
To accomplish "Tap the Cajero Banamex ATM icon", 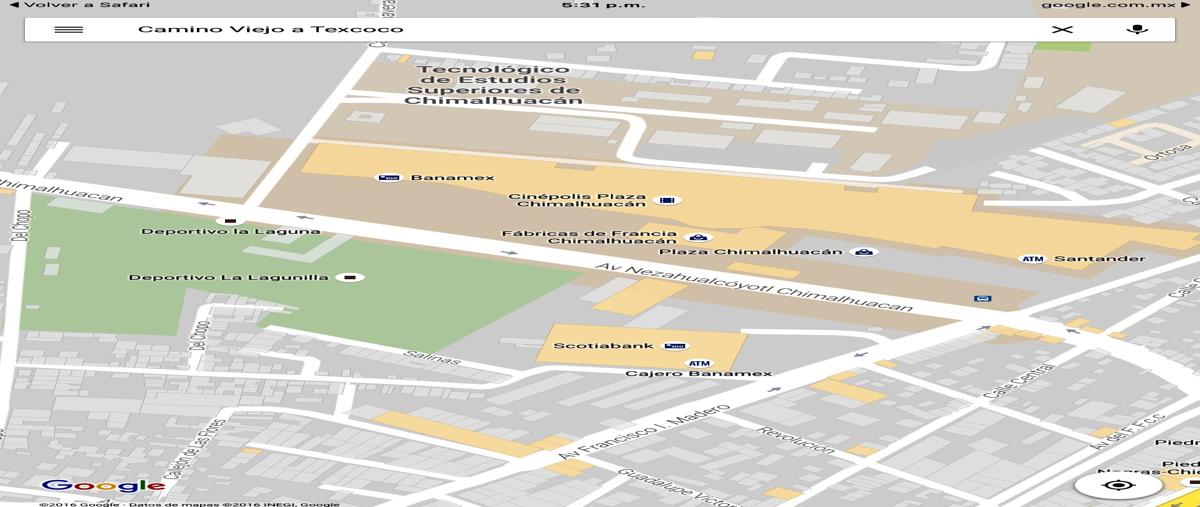I will tap(699, 363).
